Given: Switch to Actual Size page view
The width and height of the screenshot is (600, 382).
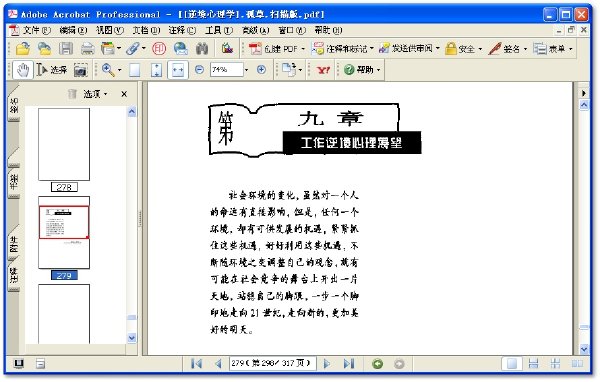Looking at the screenshot, I should pyautogui.click(x=135, y=70).
